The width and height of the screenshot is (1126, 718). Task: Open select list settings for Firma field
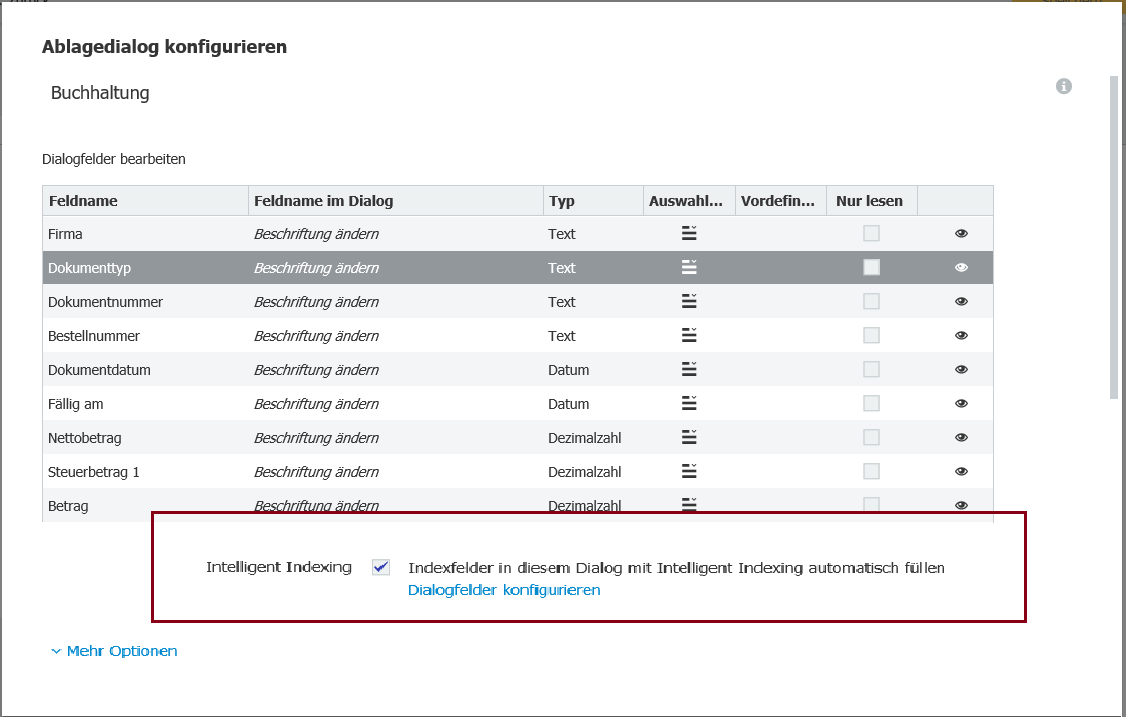coord(688,233)
